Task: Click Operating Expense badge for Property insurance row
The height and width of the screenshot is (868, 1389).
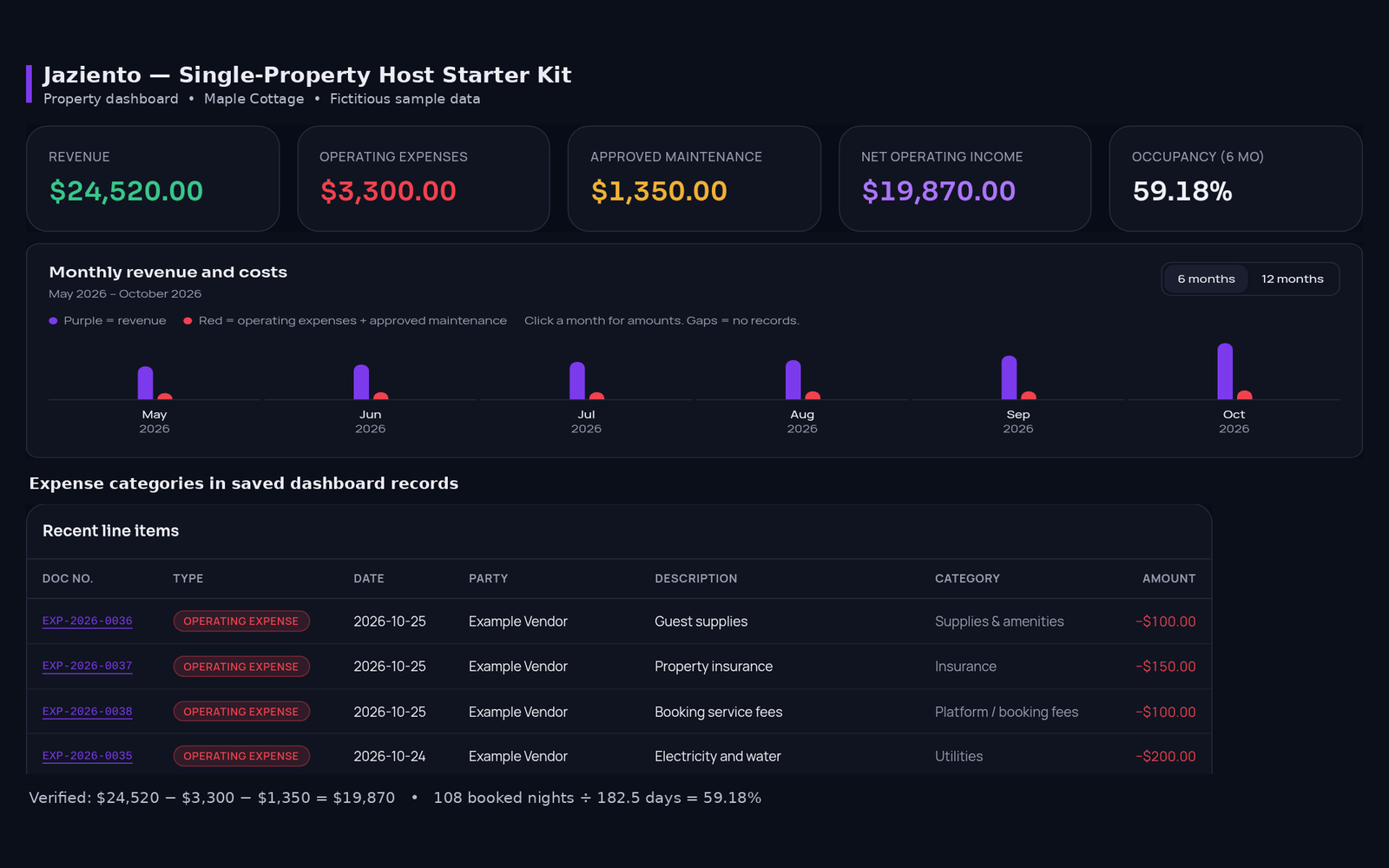Action: 241,667
